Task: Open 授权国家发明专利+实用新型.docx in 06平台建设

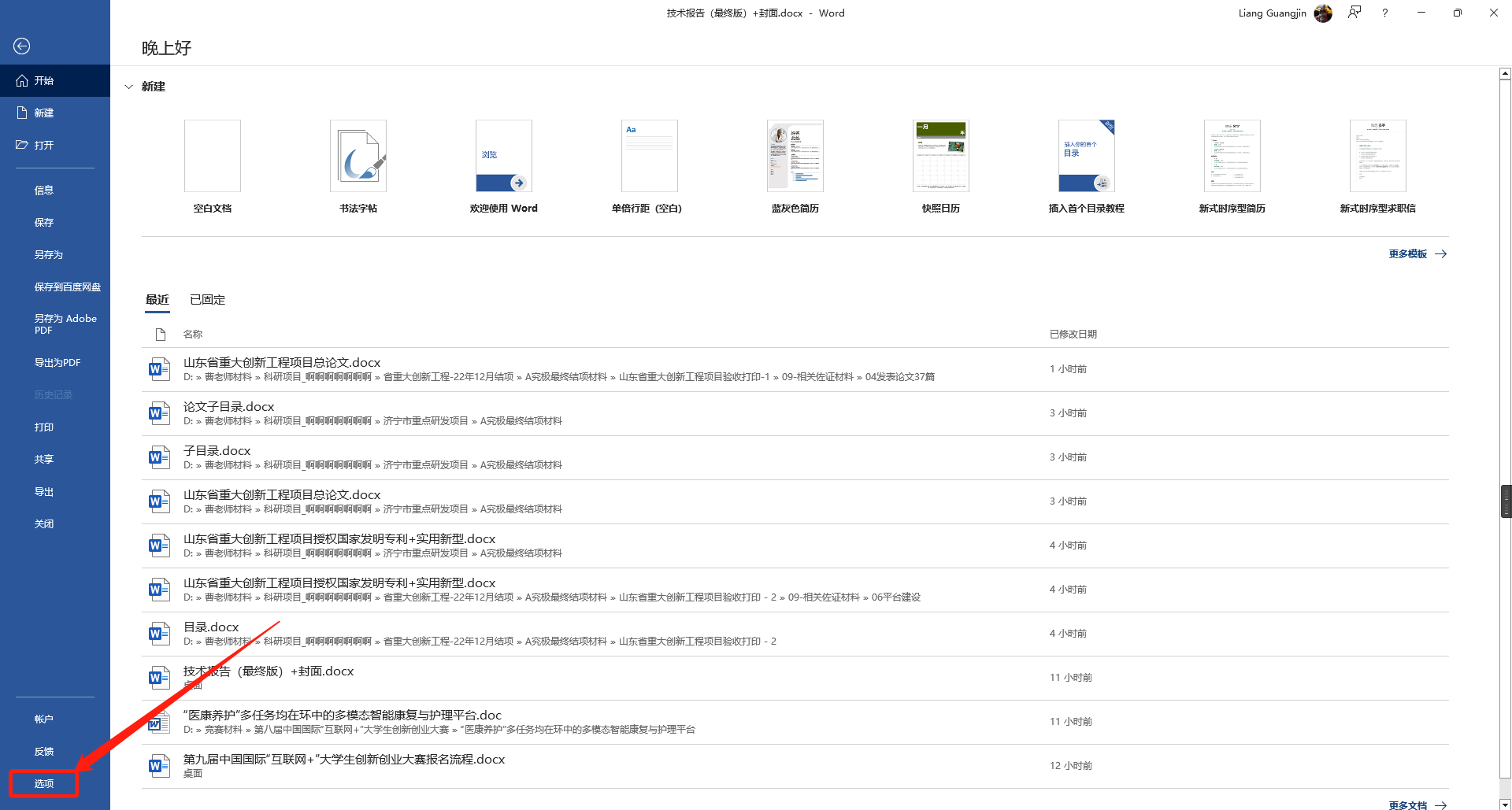Action: click(795, 590)
